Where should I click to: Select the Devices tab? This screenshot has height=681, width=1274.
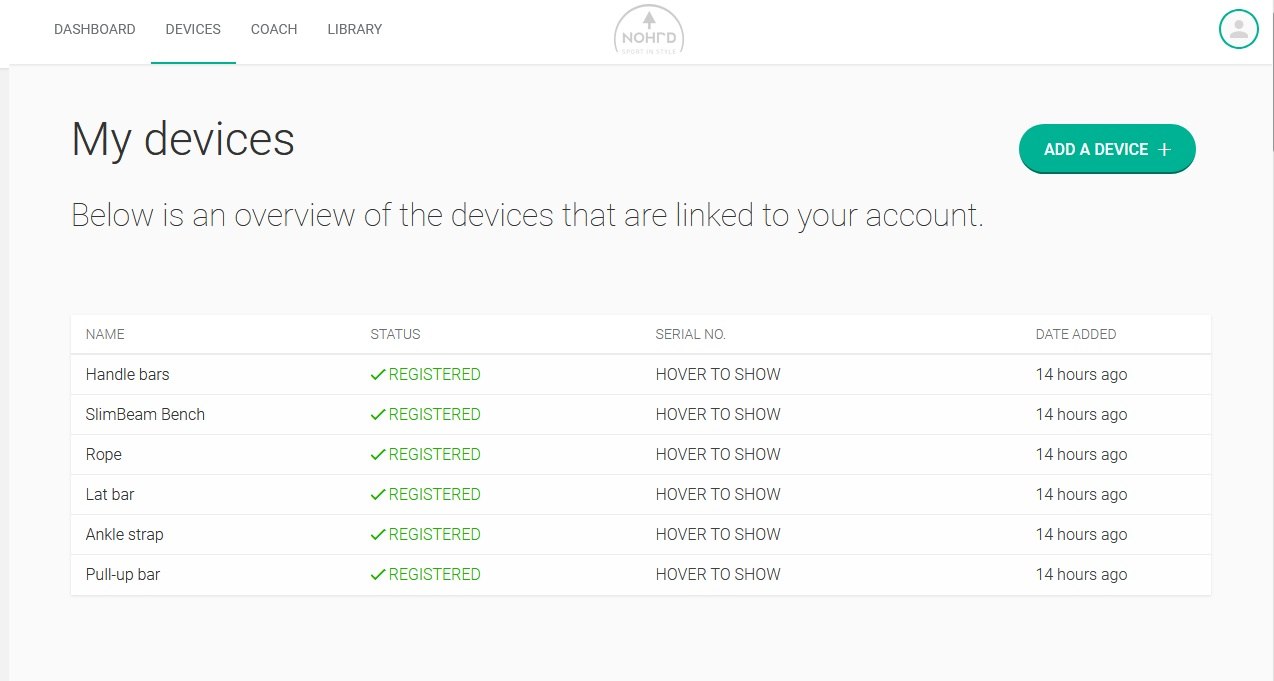point(193,29)
